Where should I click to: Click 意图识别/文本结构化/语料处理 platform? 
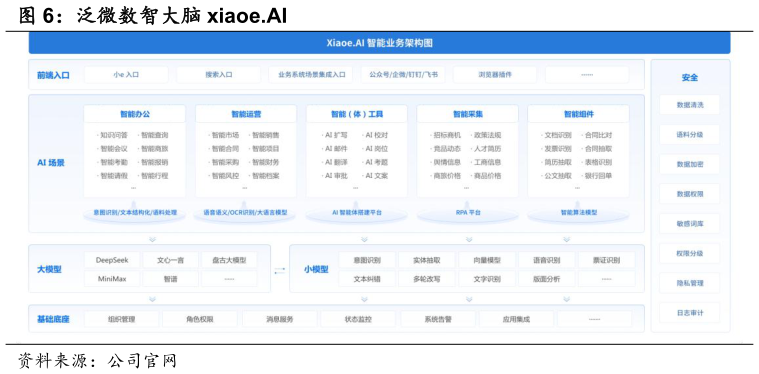tap(135, 212)
